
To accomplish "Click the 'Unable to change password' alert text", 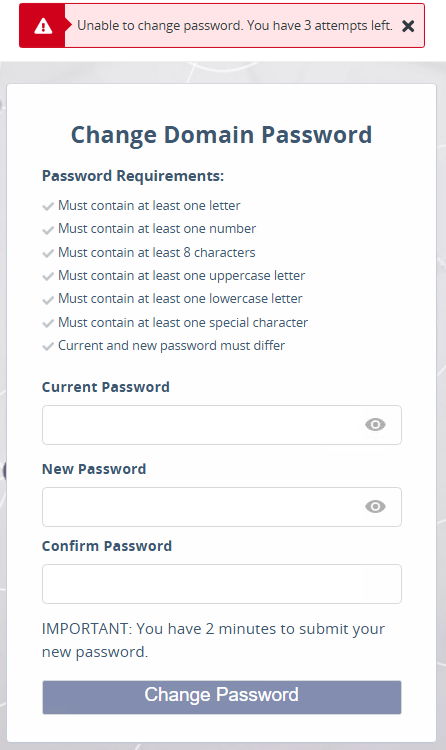I will 235,25.
